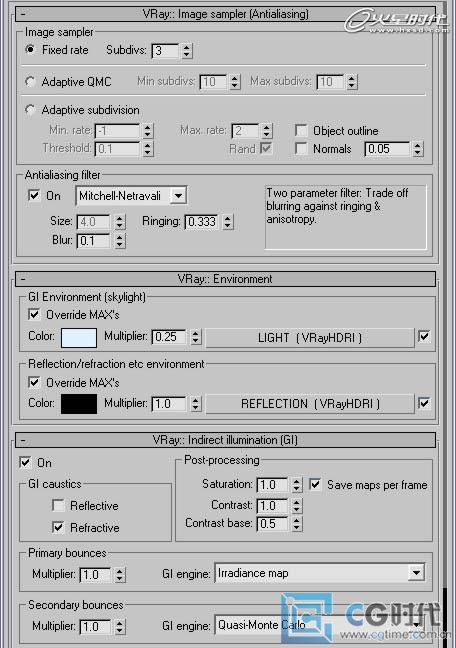The height and width of the screenshot is (648, 456).
Task: Choose the Adaptive subdivision sampler option
Action: (30, 110)
